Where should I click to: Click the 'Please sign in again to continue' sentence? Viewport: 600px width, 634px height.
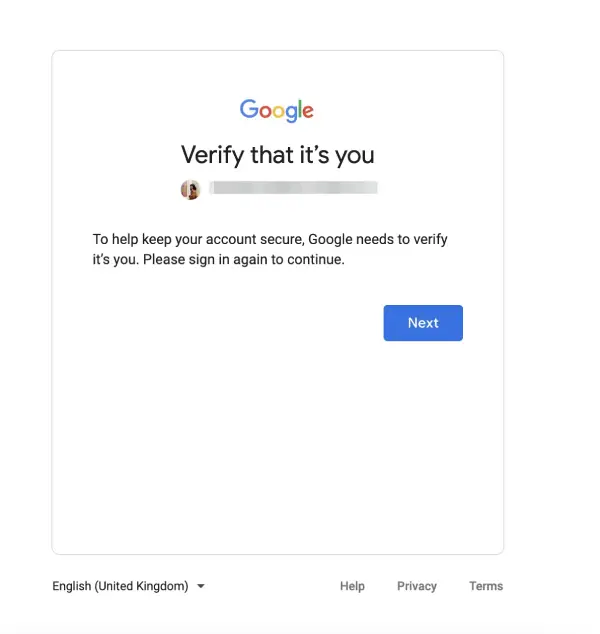243,259
